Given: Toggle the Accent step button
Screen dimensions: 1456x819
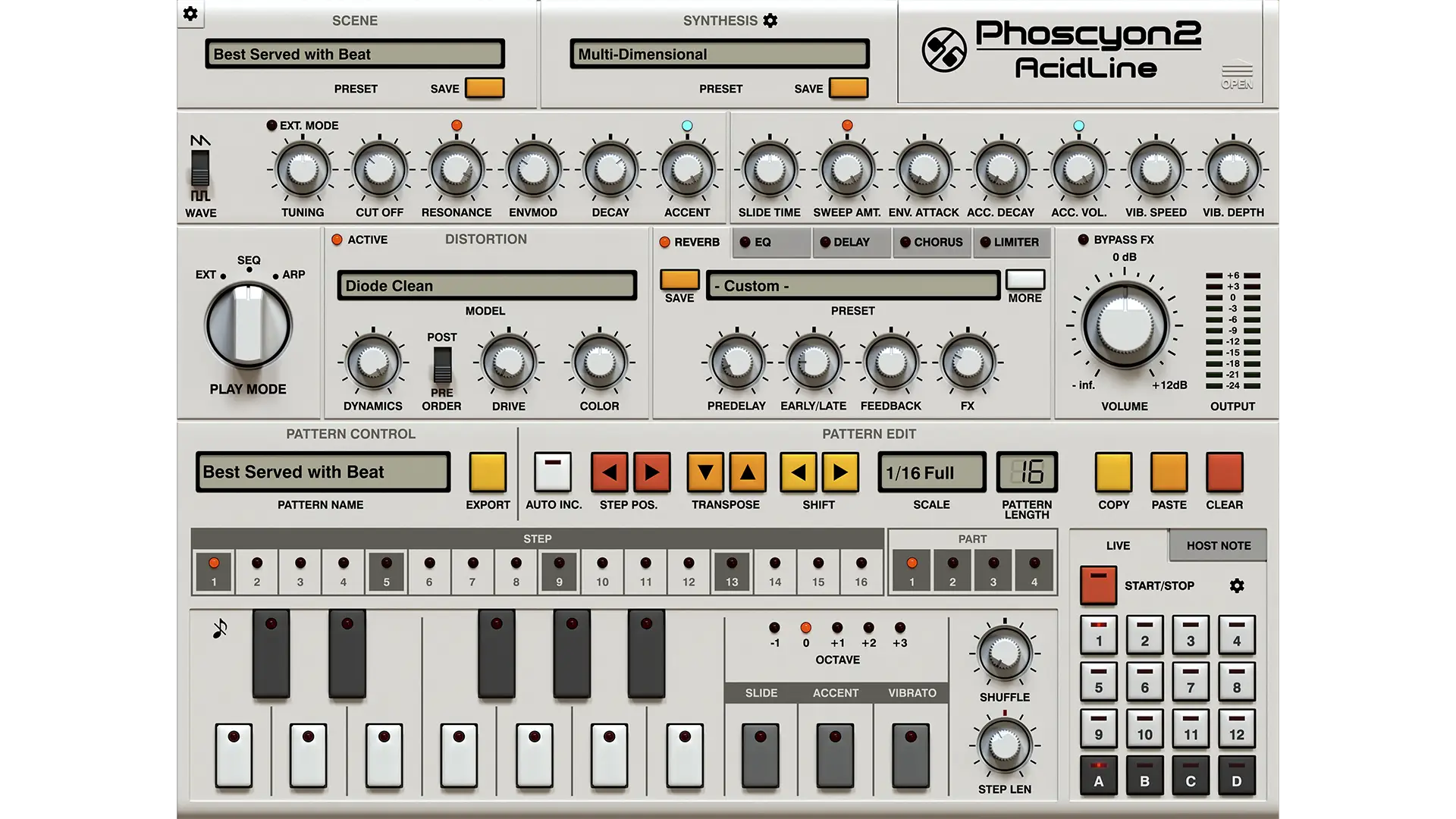Looking at the screenshot, I should [x=835, y=755].
